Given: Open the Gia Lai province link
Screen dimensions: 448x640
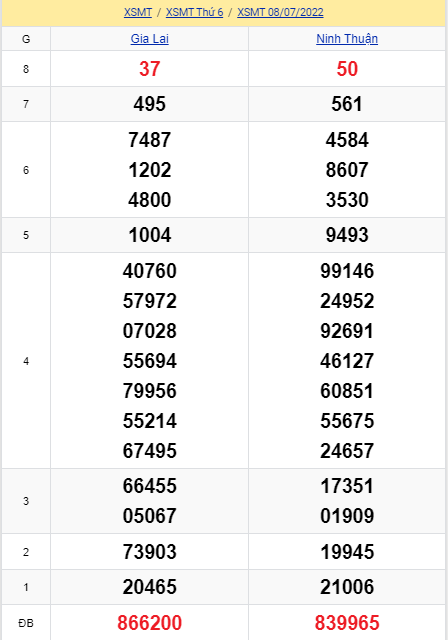Looking at the screenshot, I should click(x=149, y=39).
